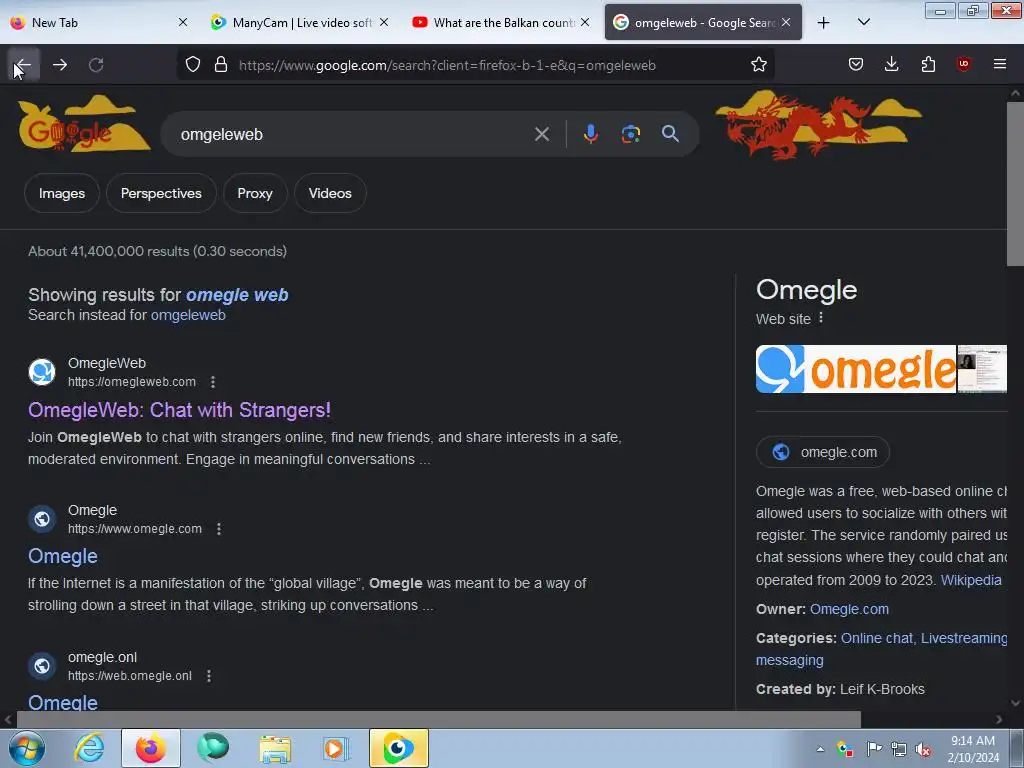View the Omegle logo image
The image size is (1024, 768).
tap(856, 369)
